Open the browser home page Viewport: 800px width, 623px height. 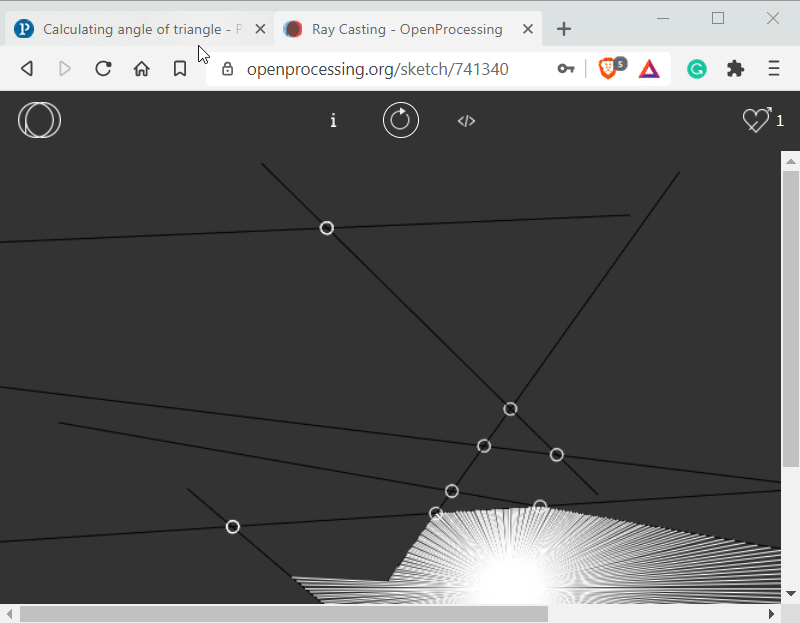coord(141,68)
